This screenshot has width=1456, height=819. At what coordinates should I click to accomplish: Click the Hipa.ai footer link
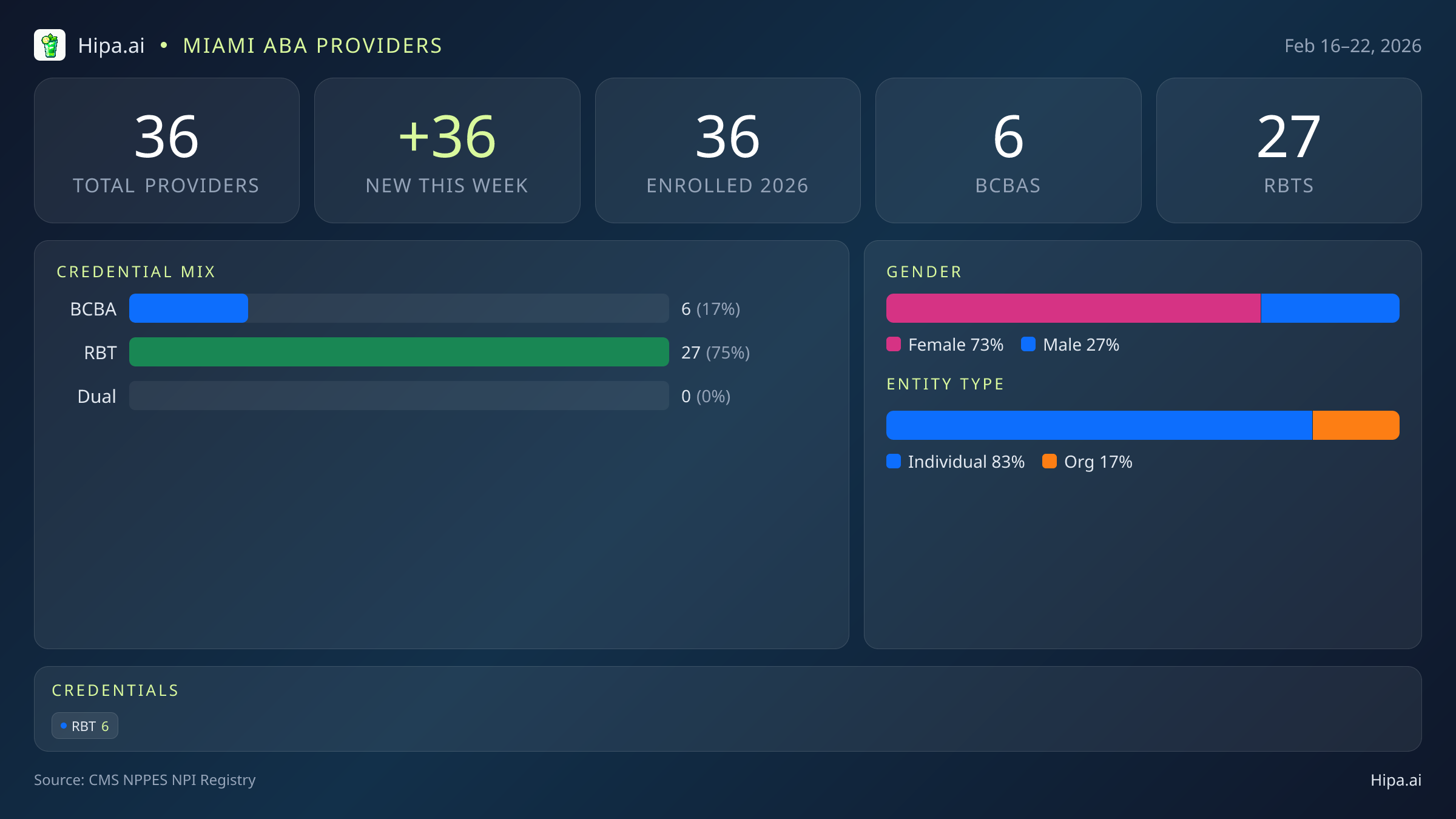click(x=1395, y=780)
